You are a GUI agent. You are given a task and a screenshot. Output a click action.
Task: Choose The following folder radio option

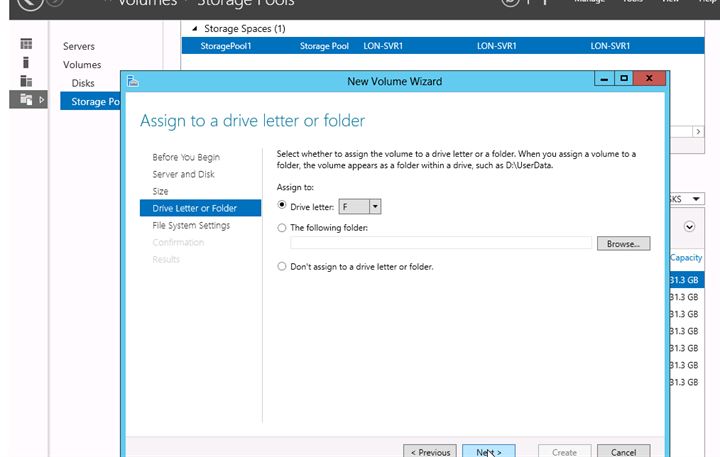point(282,228)
